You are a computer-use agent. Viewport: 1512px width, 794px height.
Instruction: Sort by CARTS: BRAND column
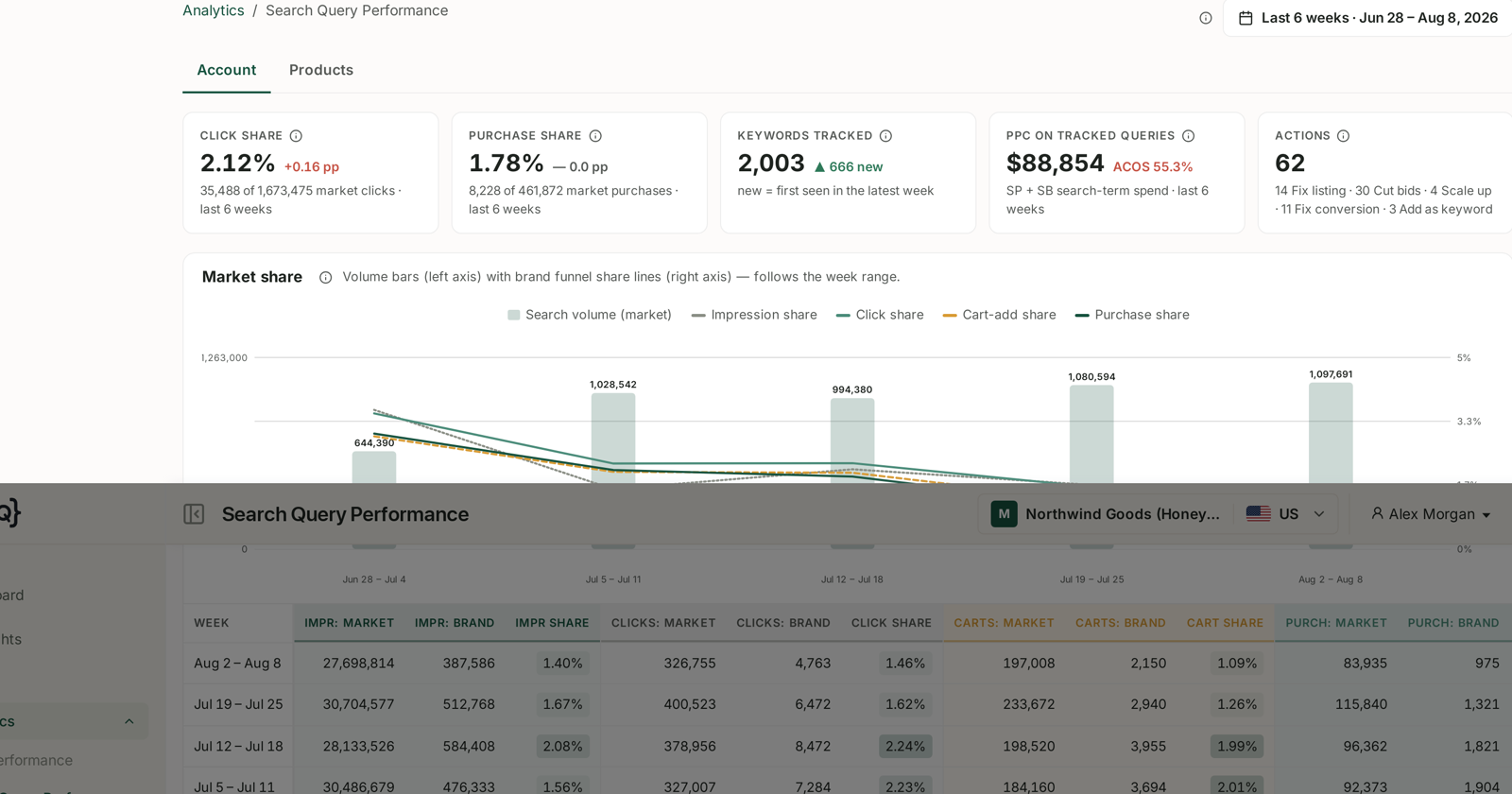click(x=1120, y=623)
